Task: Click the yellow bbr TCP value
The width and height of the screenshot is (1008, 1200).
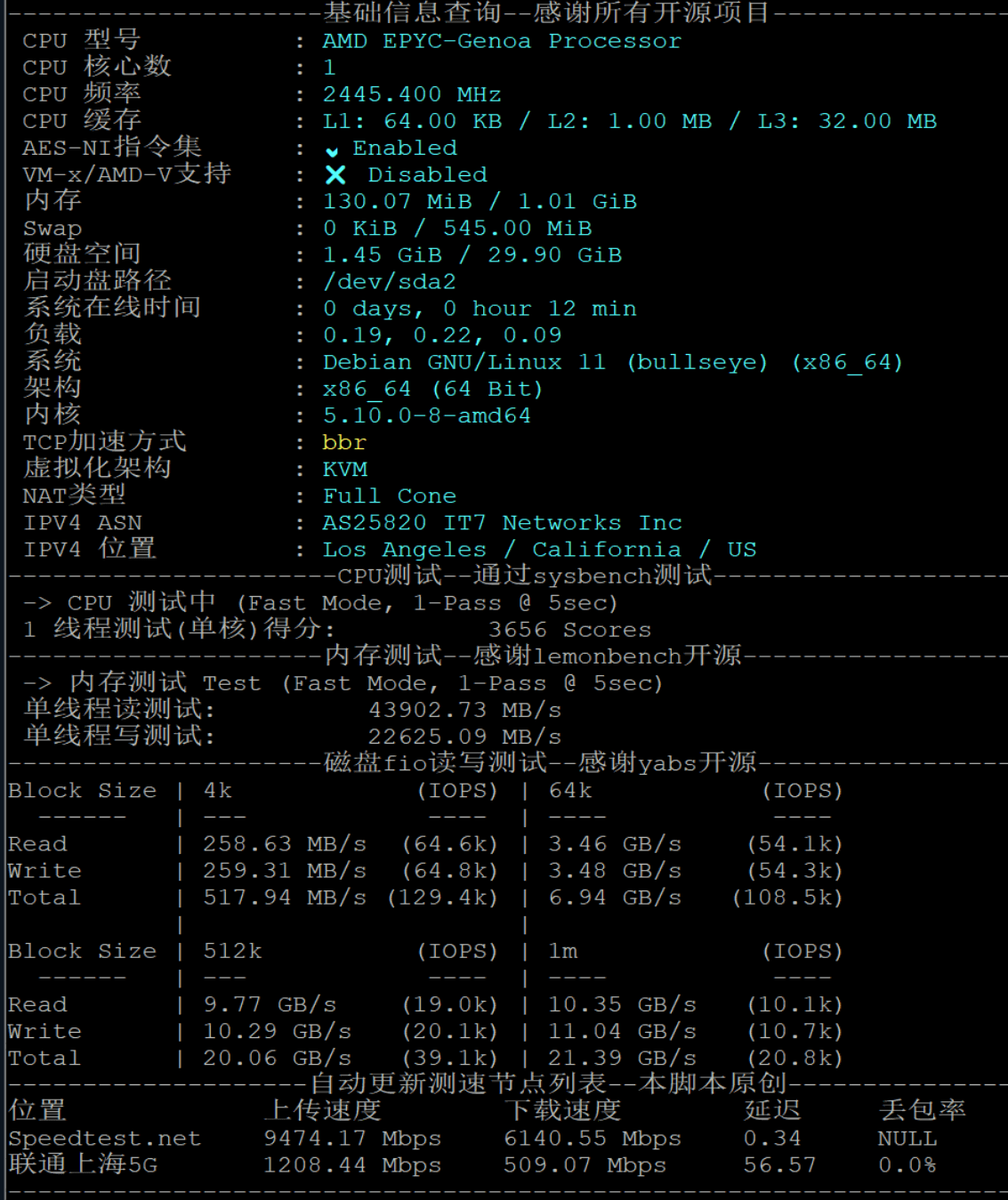Action: click(344, 443)
